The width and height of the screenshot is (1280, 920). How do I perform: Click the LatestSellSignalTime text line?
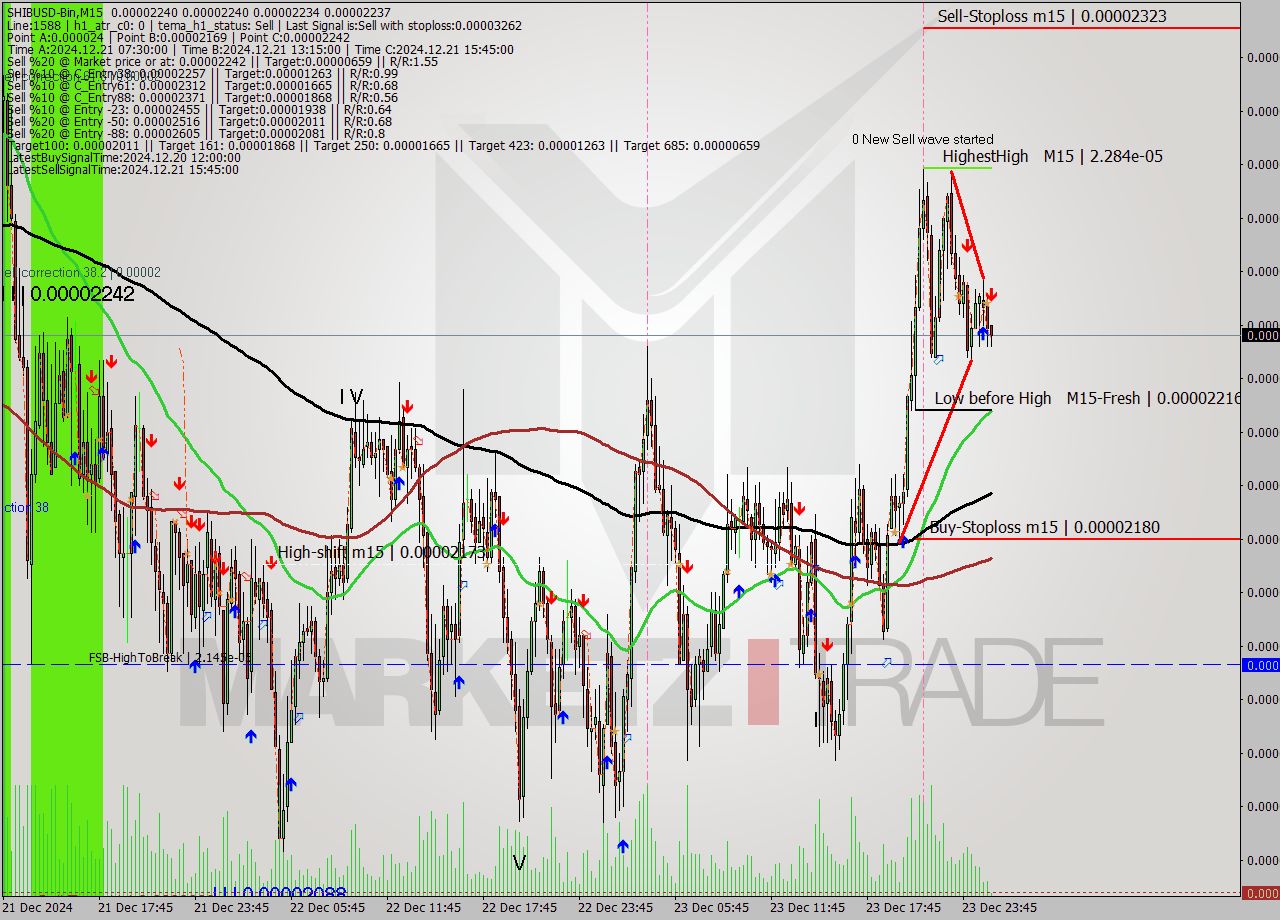(122, 169)
